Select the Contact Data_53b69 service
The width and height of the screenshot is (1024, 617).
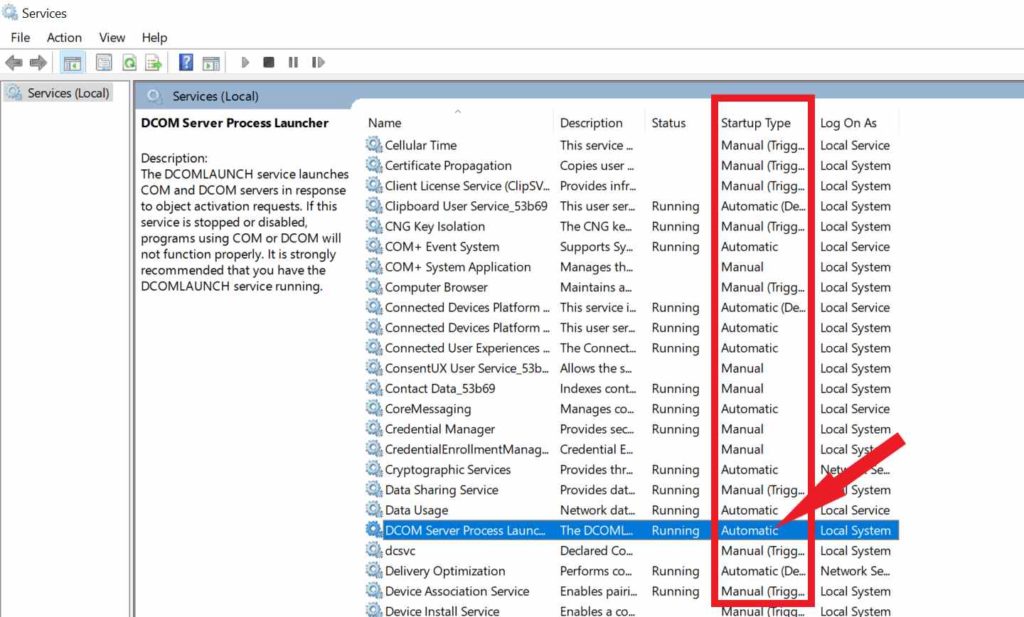(632, 388)
